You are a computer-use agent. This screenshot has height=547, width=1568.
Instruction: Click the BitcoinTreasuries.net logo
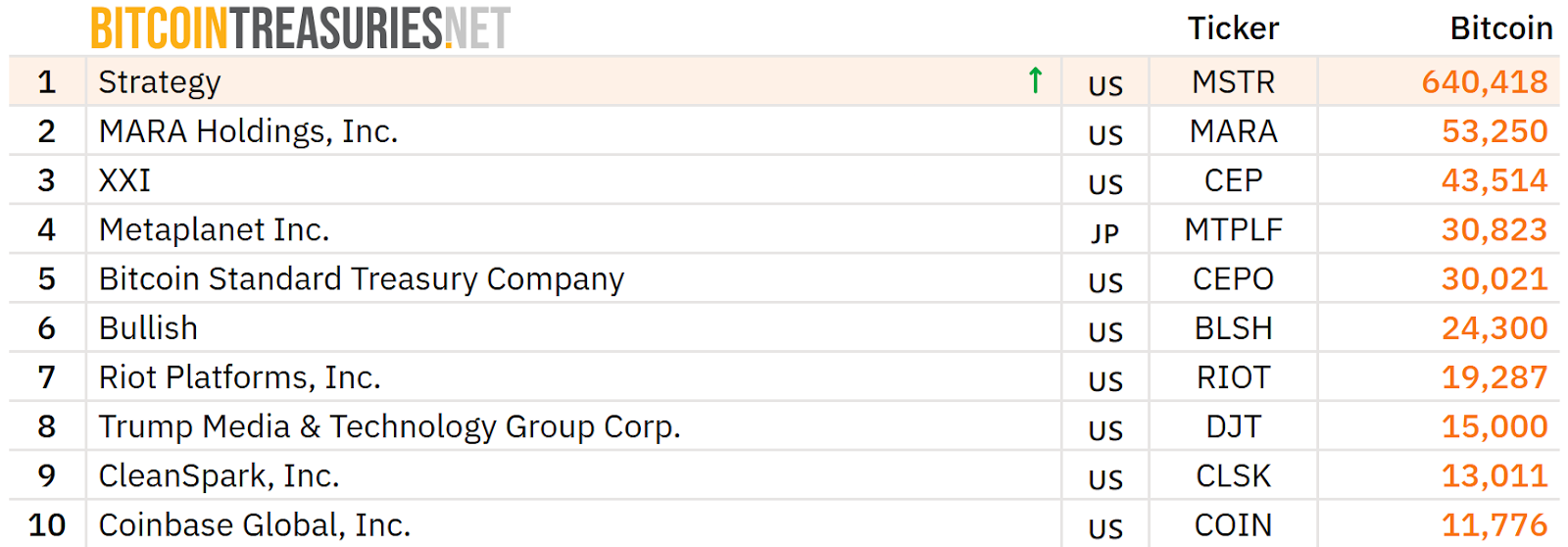pos(300,27)
